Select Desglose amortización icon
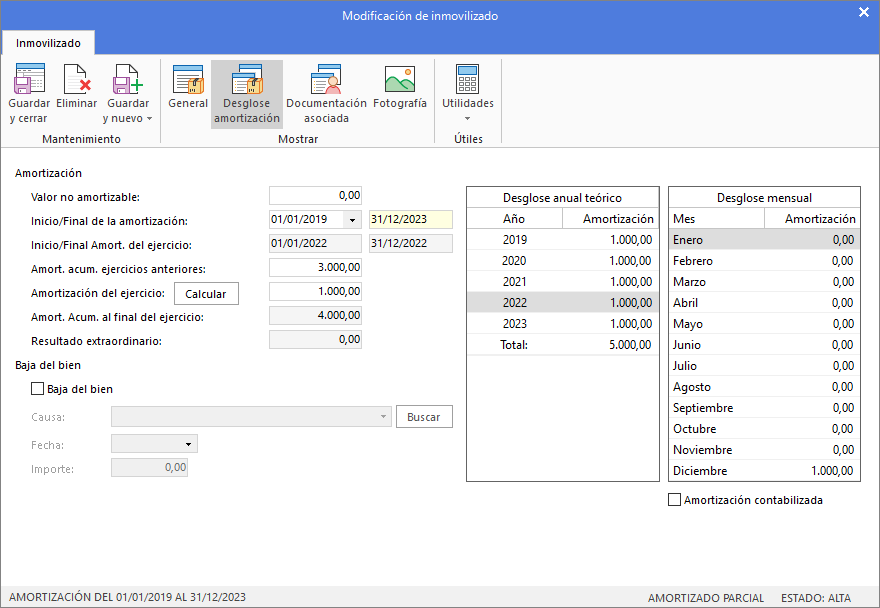The width and height of the screenshot is (880, 608). click(247, 79)
